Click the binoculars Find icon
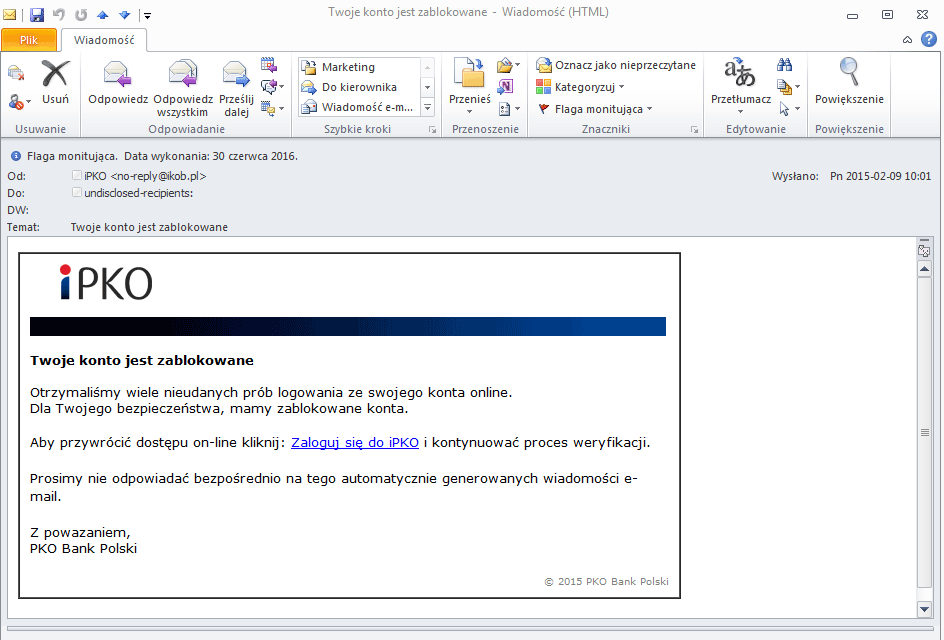 pyautogui.click(x=784, y=64)
